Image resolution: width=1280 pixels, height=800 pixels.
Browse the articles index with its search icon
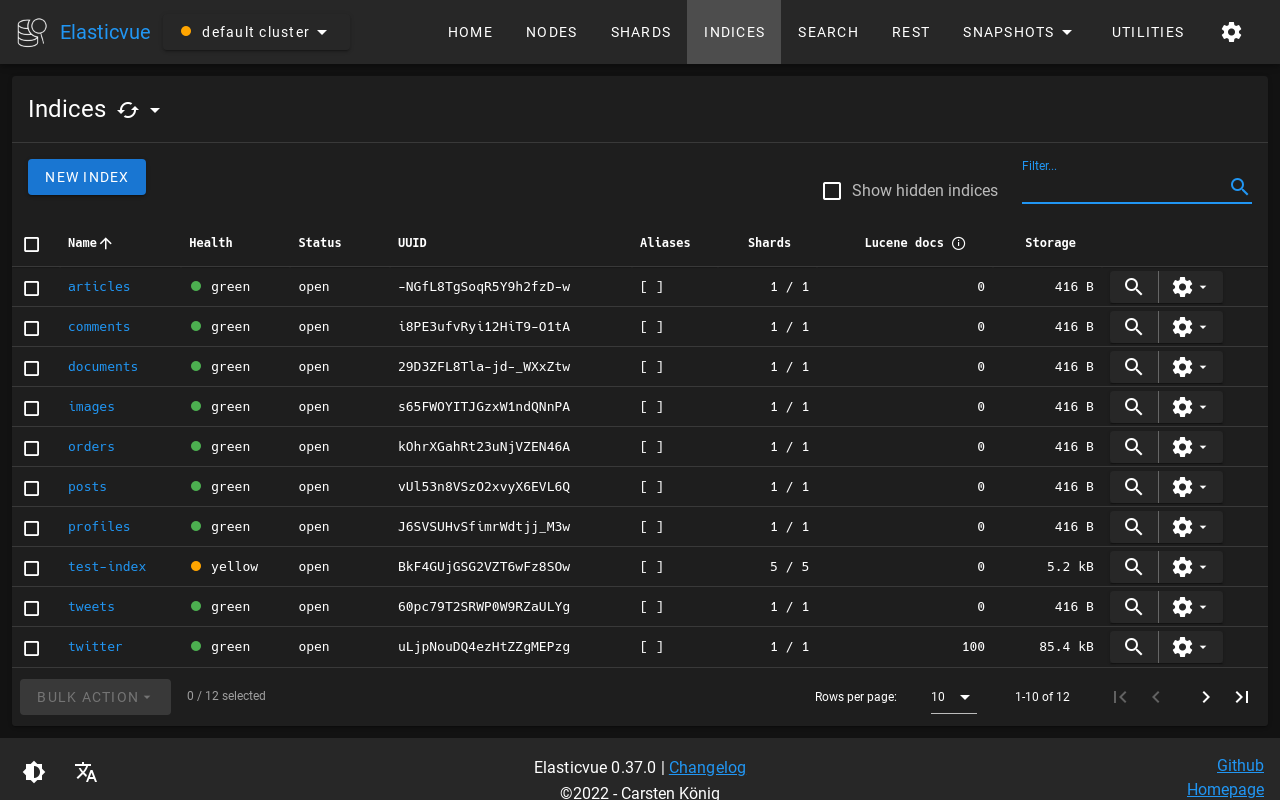pyautogui.click(x=1134, y=287)
